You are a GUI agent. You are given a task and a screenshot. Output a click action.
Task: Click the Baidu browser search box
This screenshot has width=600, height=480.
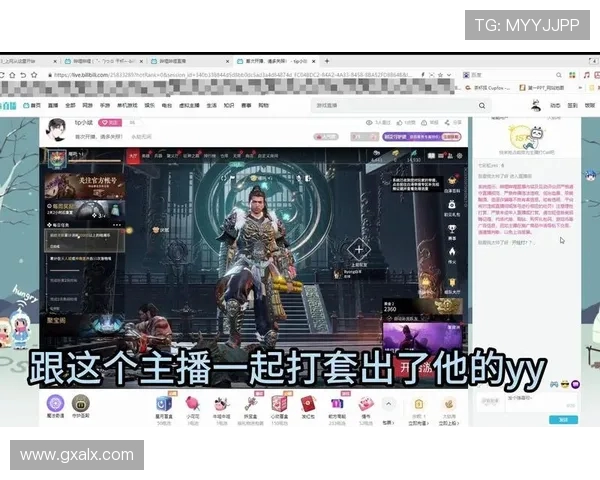coord(513,75)
